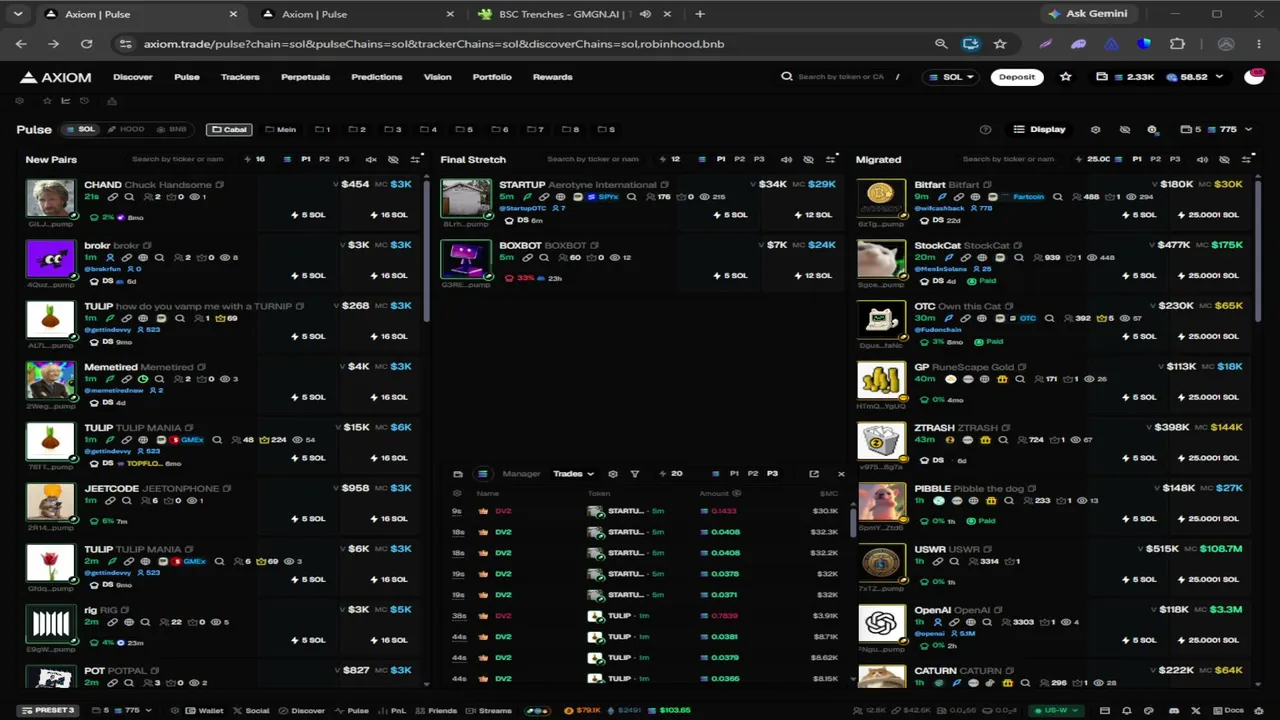The image size is (1280, 720).
Task: Toggle hidden tokens in Migrated column
Action: [1224, 159]
